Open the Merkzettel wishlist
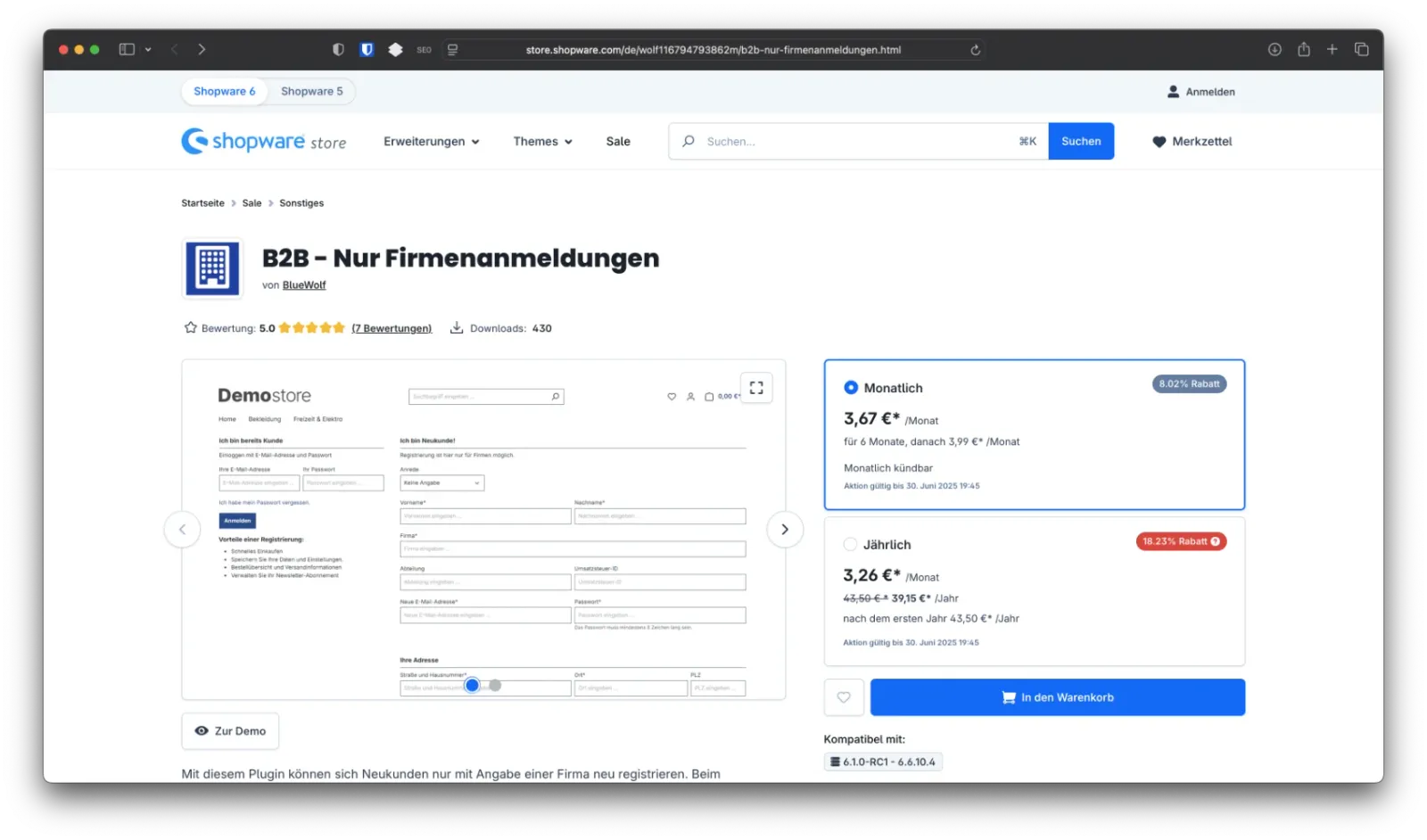1427x840 pixels. coord(1192,141)
